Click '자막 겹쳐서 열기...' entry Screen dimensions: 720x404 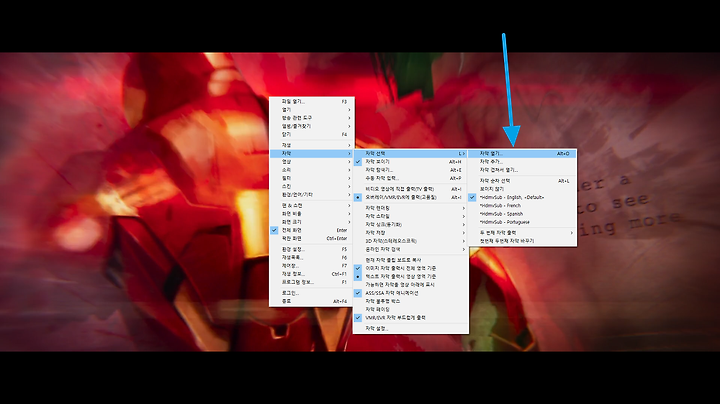coord(522,170)
